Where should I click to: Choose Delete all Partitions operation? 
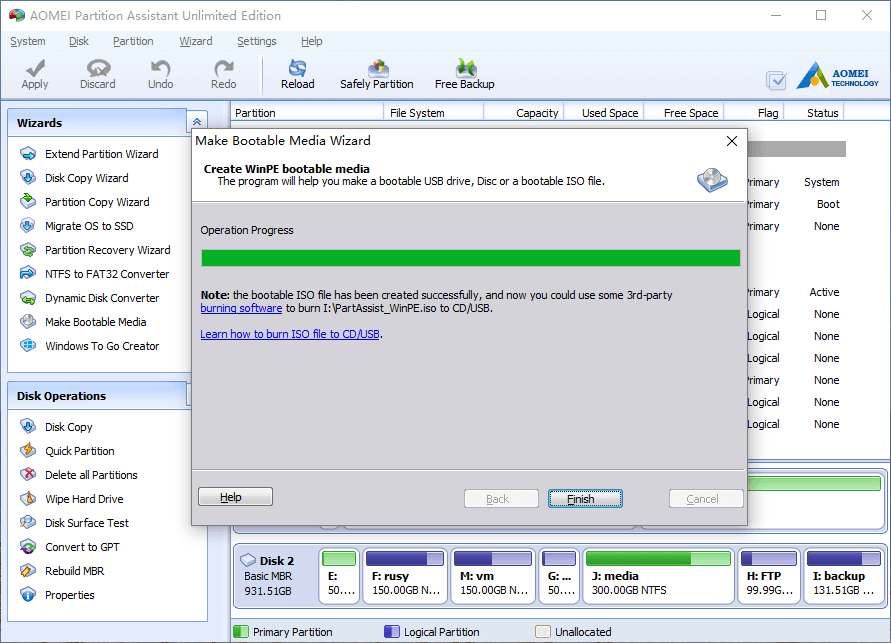(91, 475)
